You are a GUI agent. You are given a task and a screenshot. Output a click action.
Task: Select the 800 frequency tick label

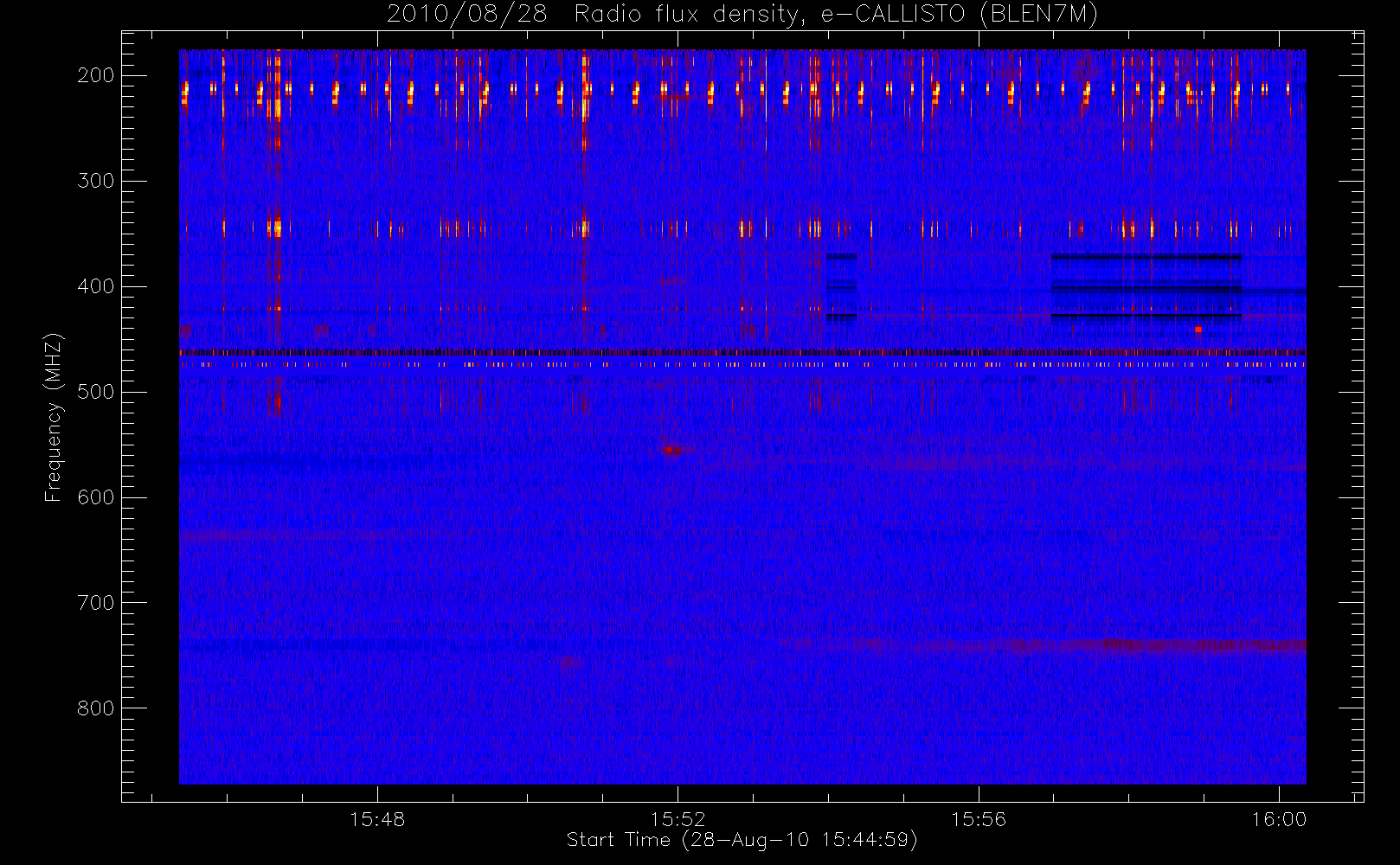tap(95, 708)
